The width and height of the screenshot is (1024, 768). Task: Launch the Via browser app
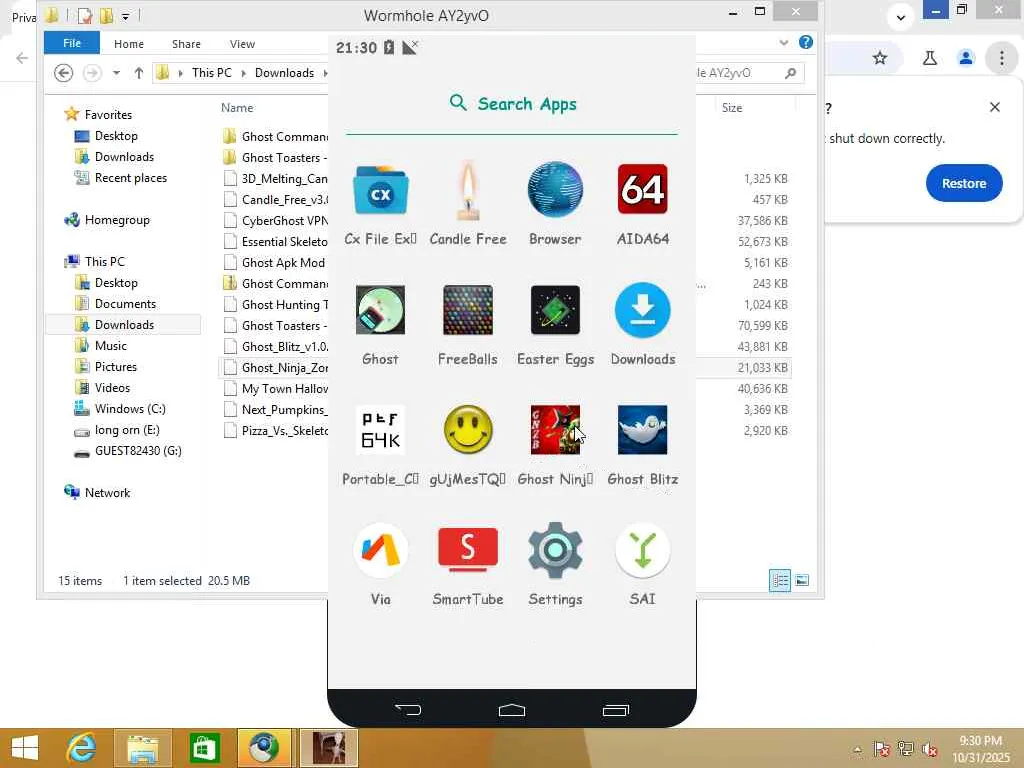380,551
